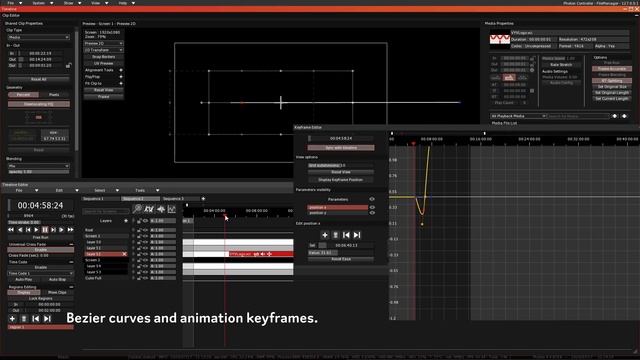Add a layer with the Layers plus icon
The image size is (640, 360).
(x=126, y=221)
